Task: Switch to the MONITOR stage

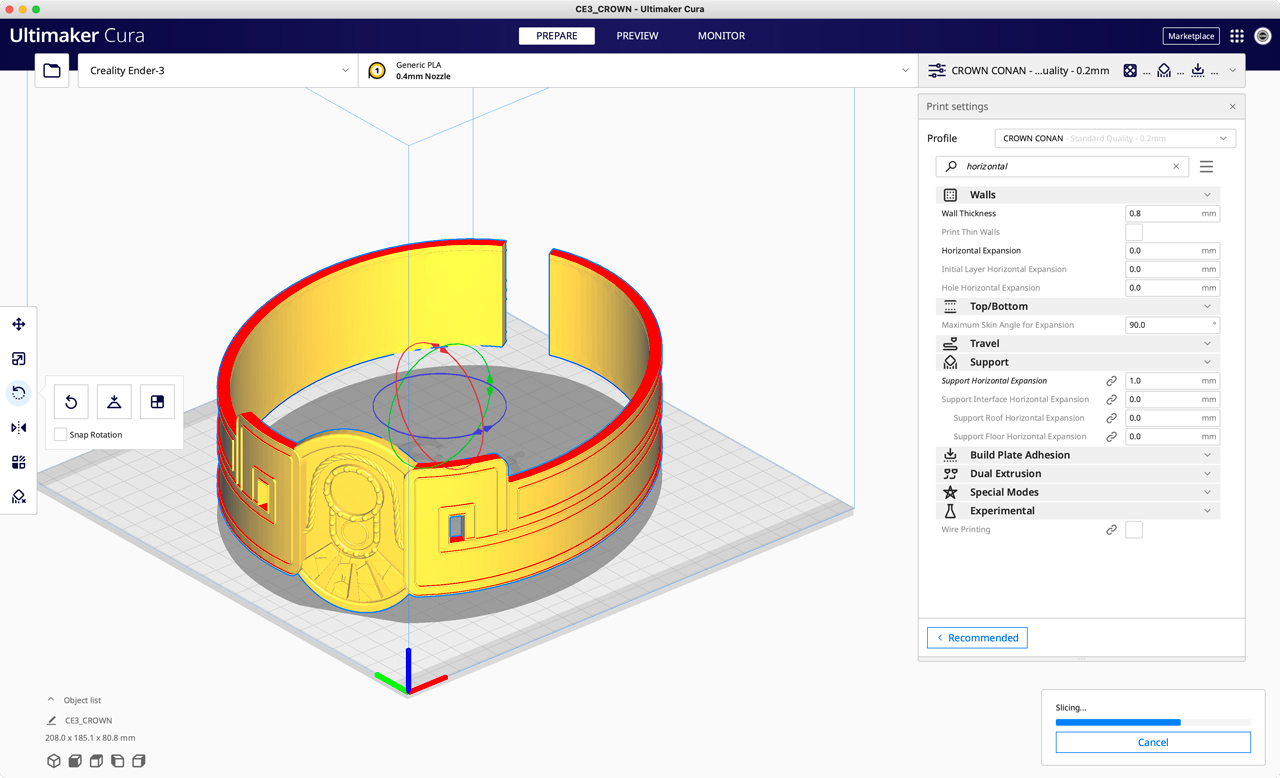Action: 721,36
